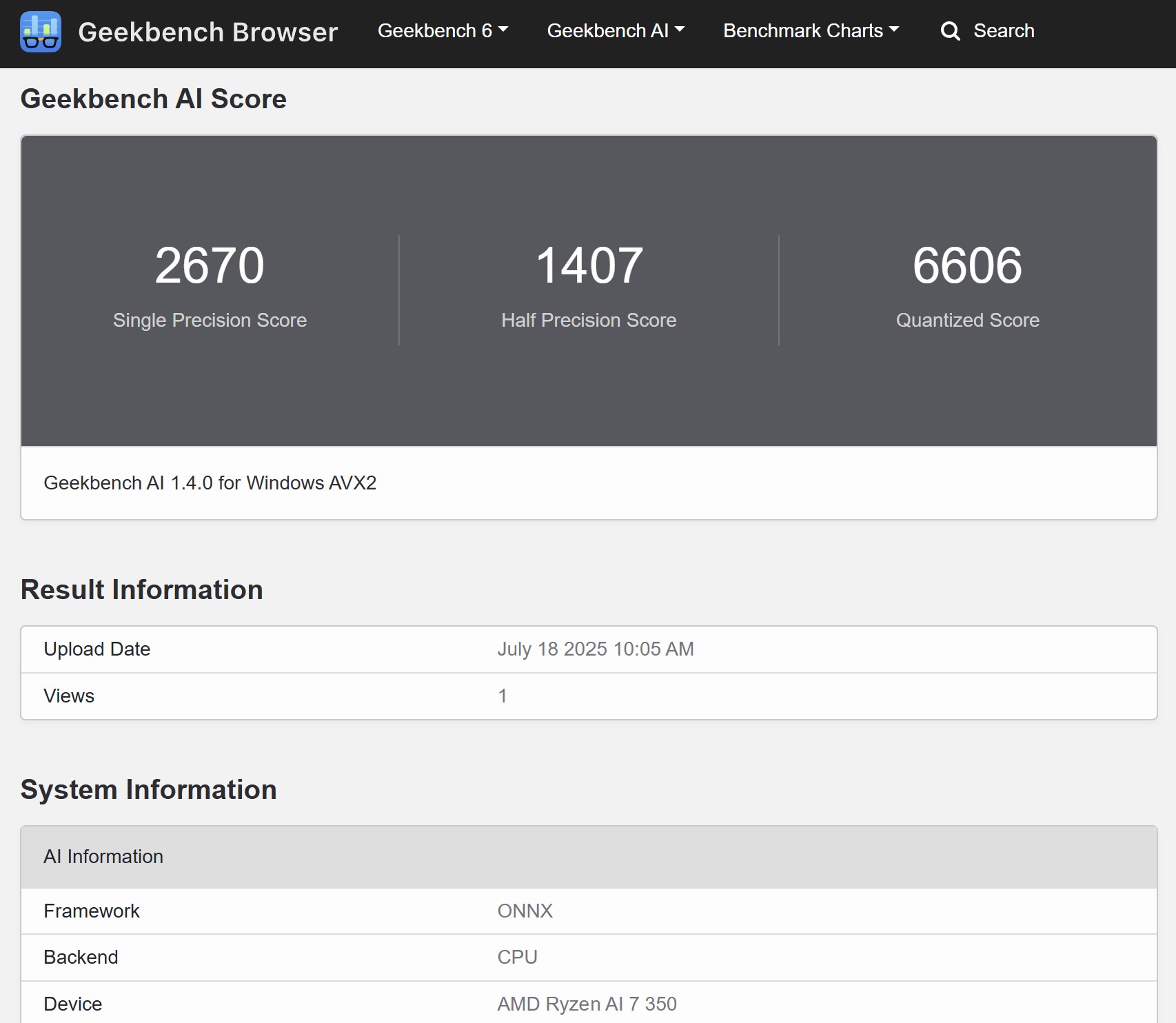Expand the Geekbench AI dropdown menu
The width and height of the screenshot is (1176, 1023).
click(616, 31)
